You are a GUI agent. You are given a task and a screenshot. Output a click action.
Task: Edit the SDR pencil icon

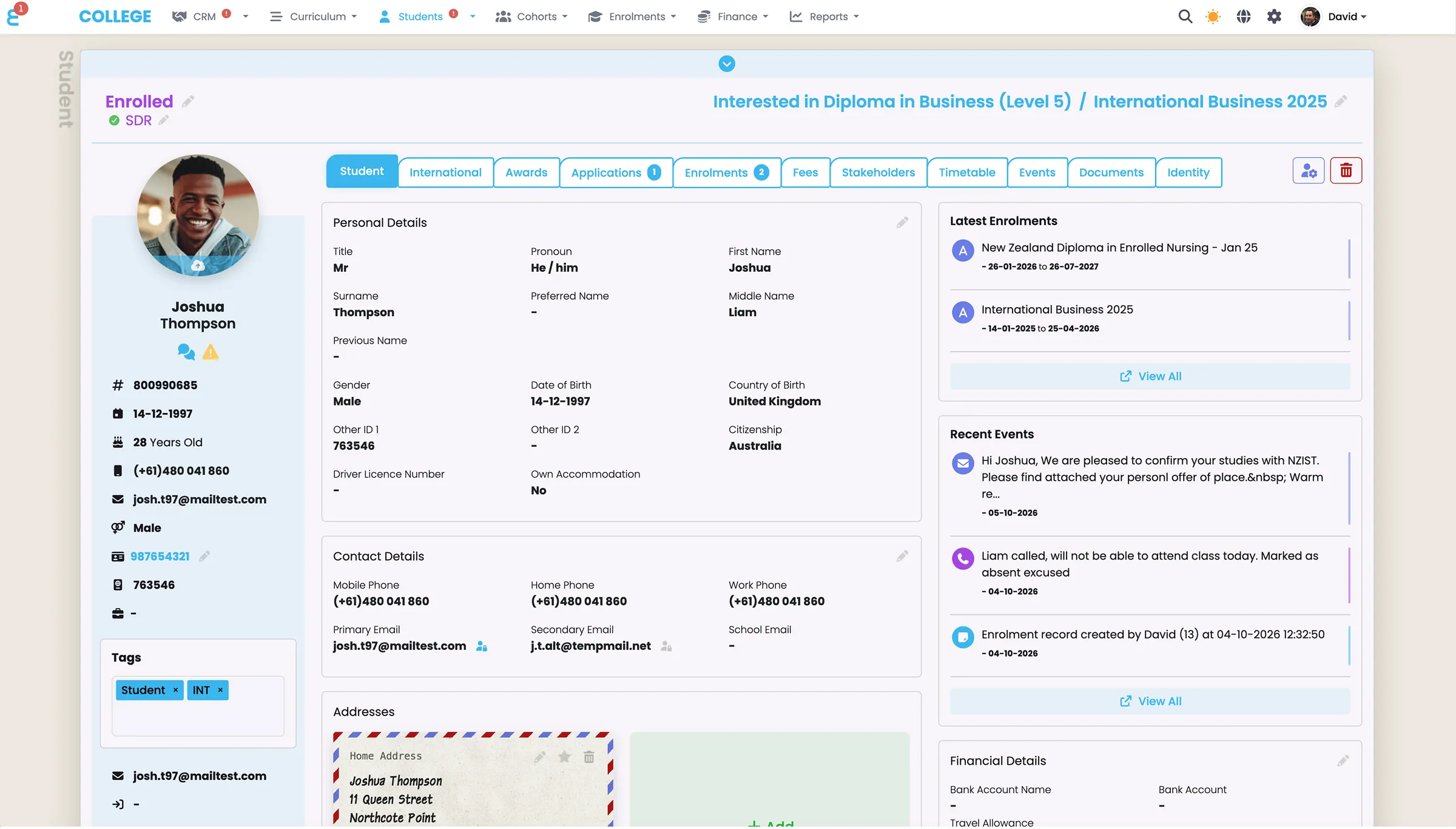pyautogui.click(x=164, y=120)
